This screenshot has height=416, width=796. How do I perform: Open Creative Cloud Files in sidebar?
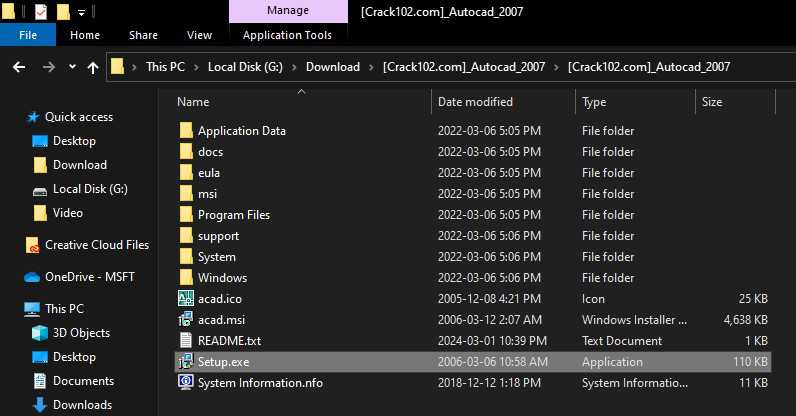(96, 245)
